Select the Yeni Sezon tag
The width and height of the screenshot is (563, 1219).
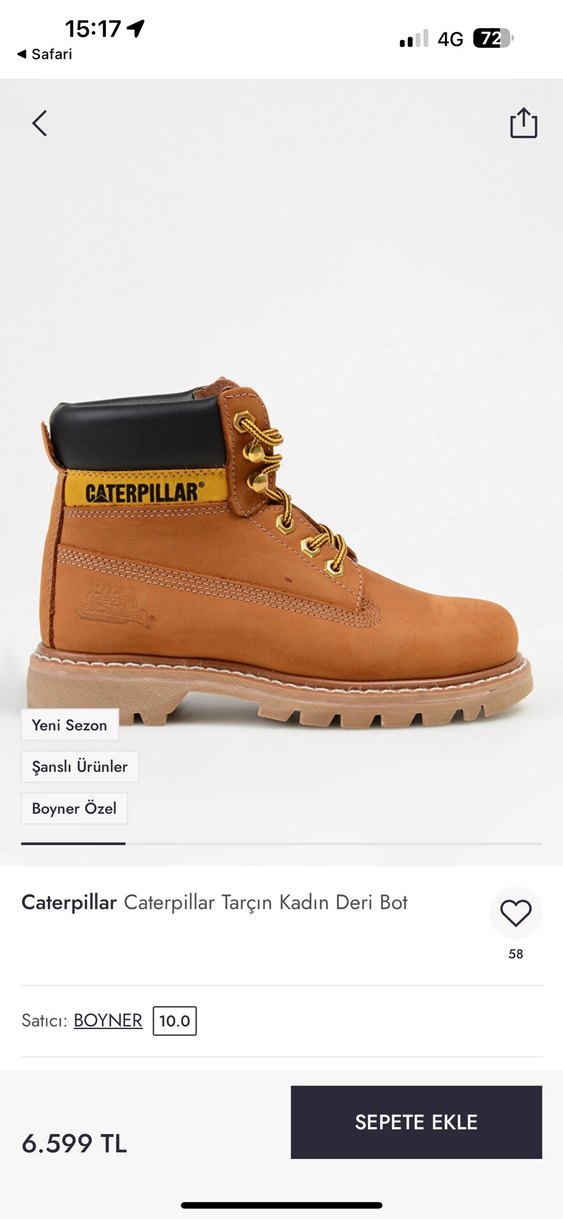(x=69, y=725)
